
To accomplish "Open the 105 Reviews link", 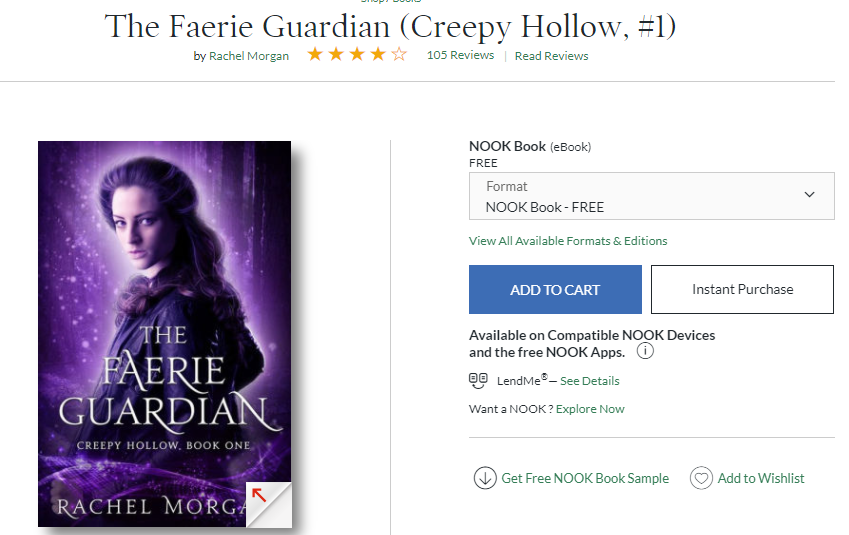I will coord(460,55).
